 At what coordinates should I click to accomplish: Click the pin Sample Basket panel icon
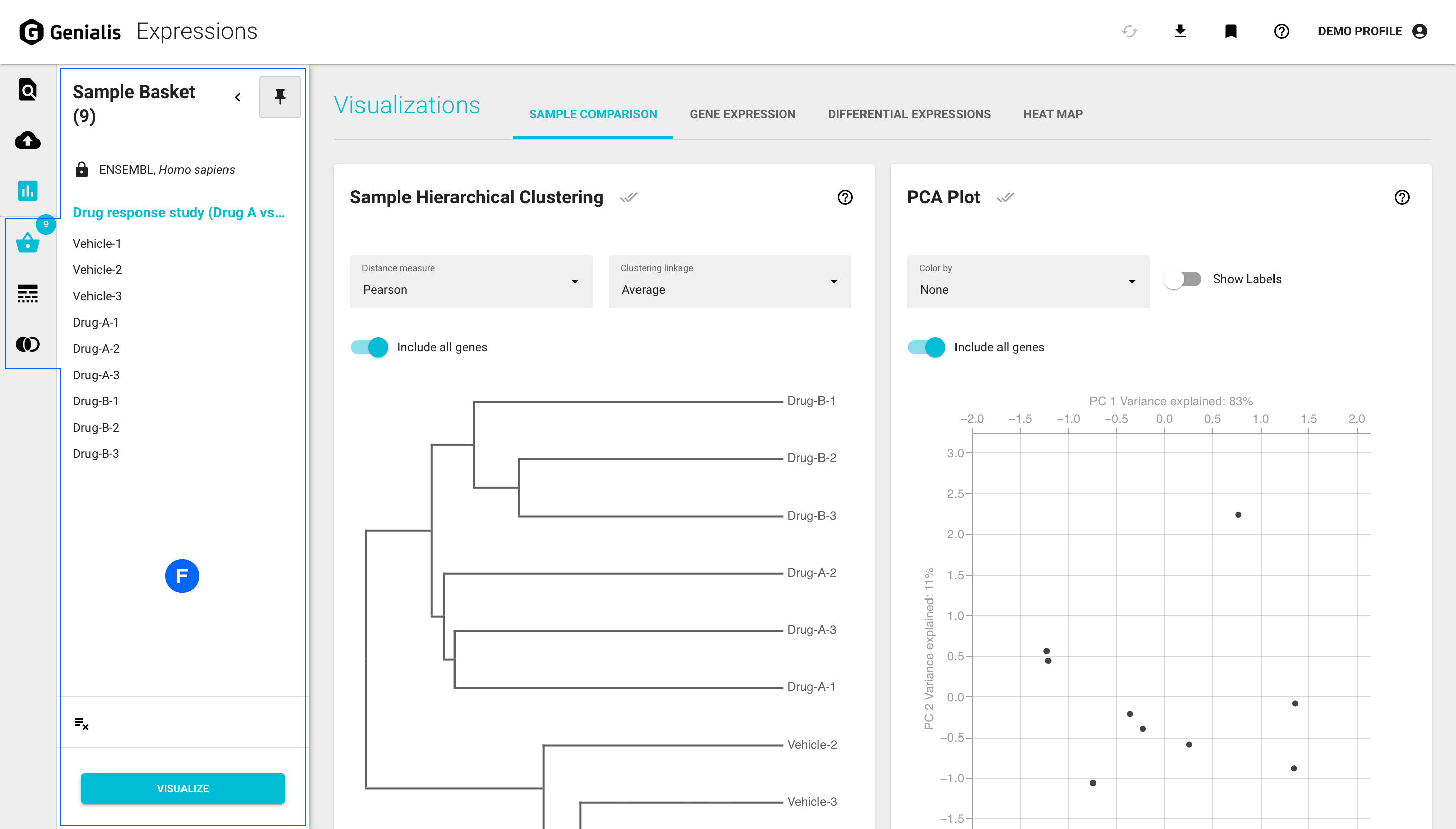[x=280, y=97]
